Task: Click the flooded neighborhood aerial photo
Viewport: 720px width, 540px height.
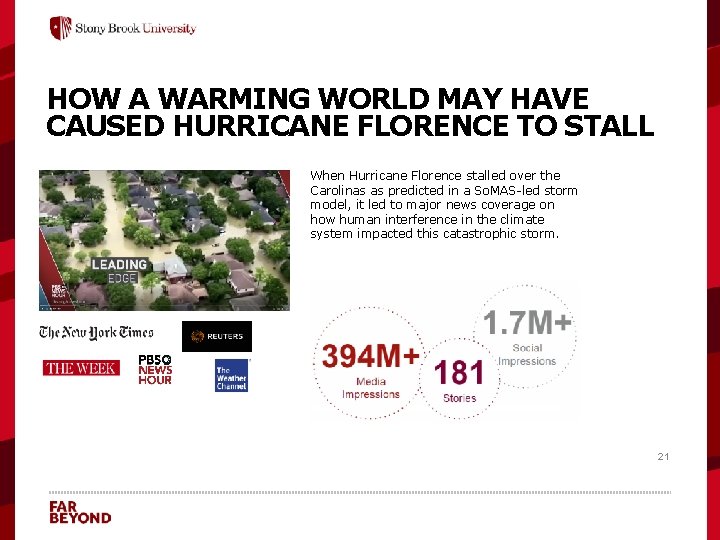Action: pyautogui.click(x=164, y=240)
